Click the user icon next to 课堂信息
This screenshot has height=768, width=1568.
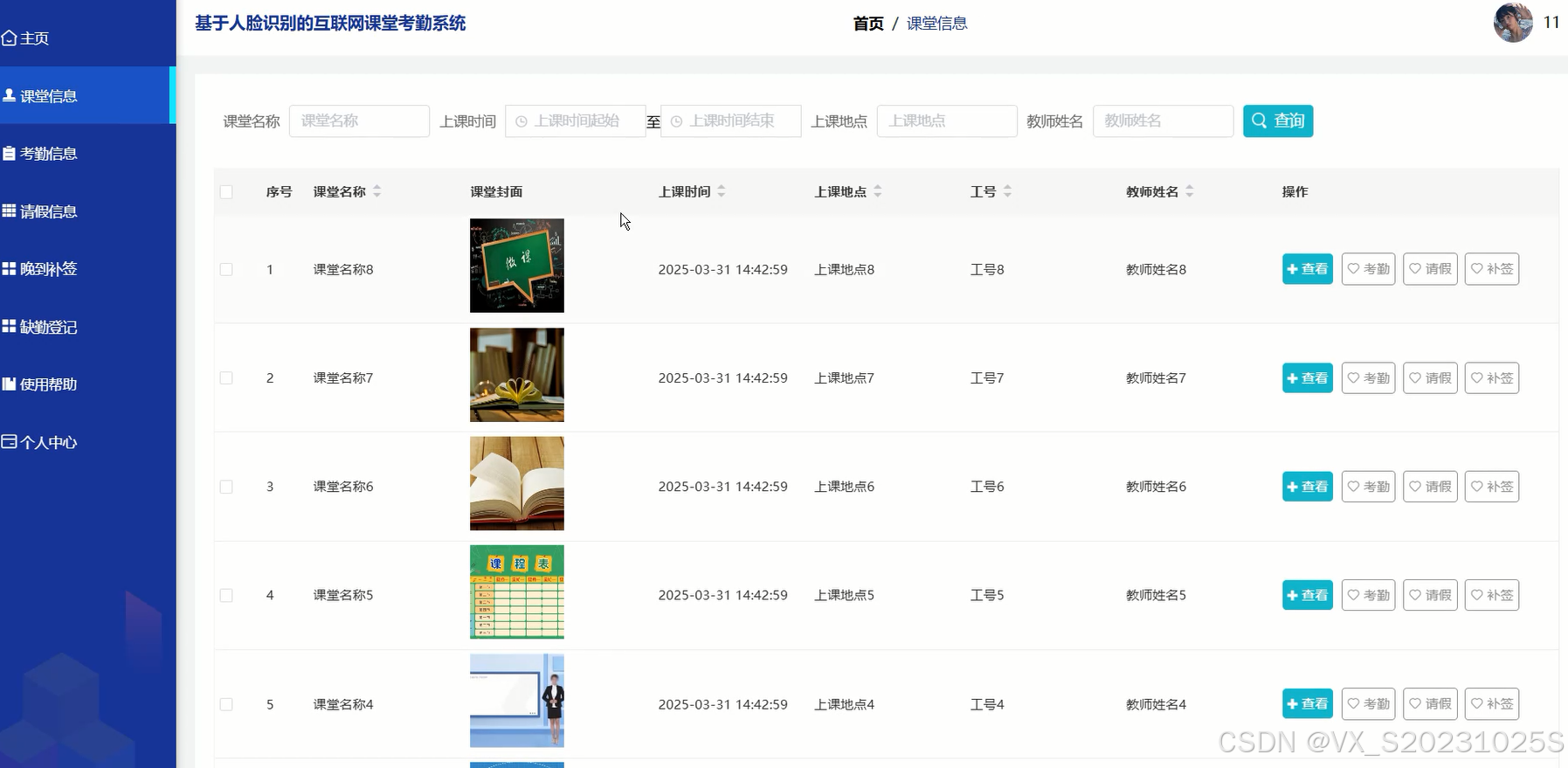coord(10,95)
